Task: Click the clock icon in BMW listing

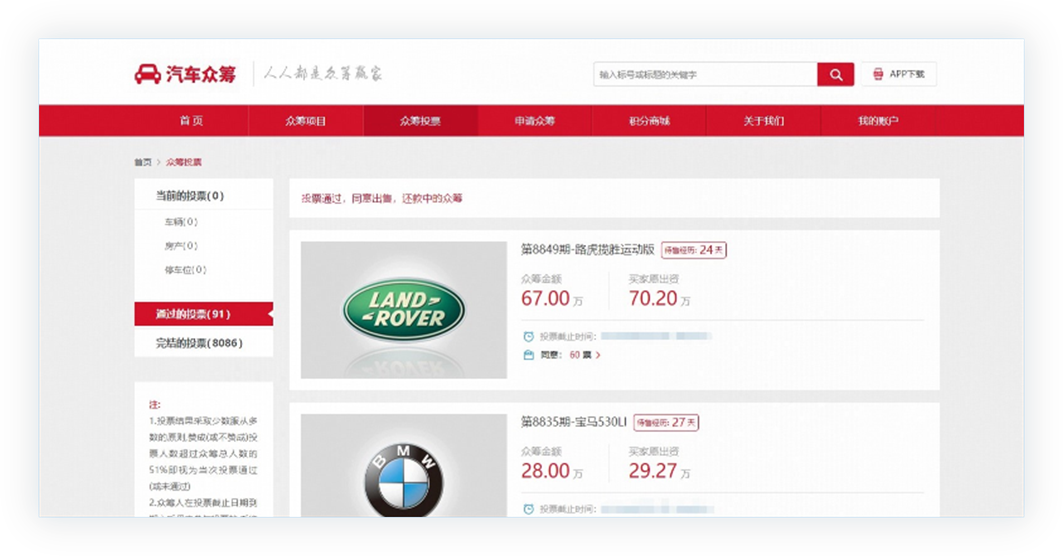Action: [528, 509]
